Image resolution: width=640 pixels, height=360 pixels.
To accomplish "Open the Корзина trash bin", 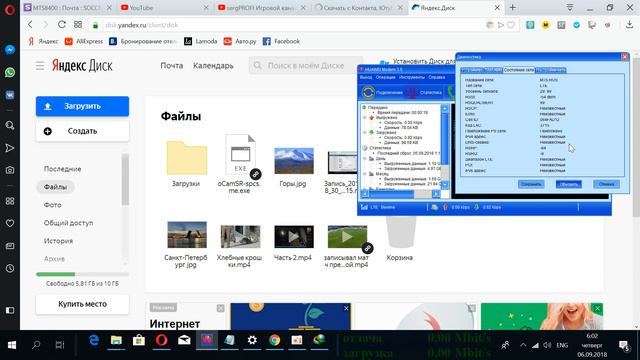I will coord(400,239).
